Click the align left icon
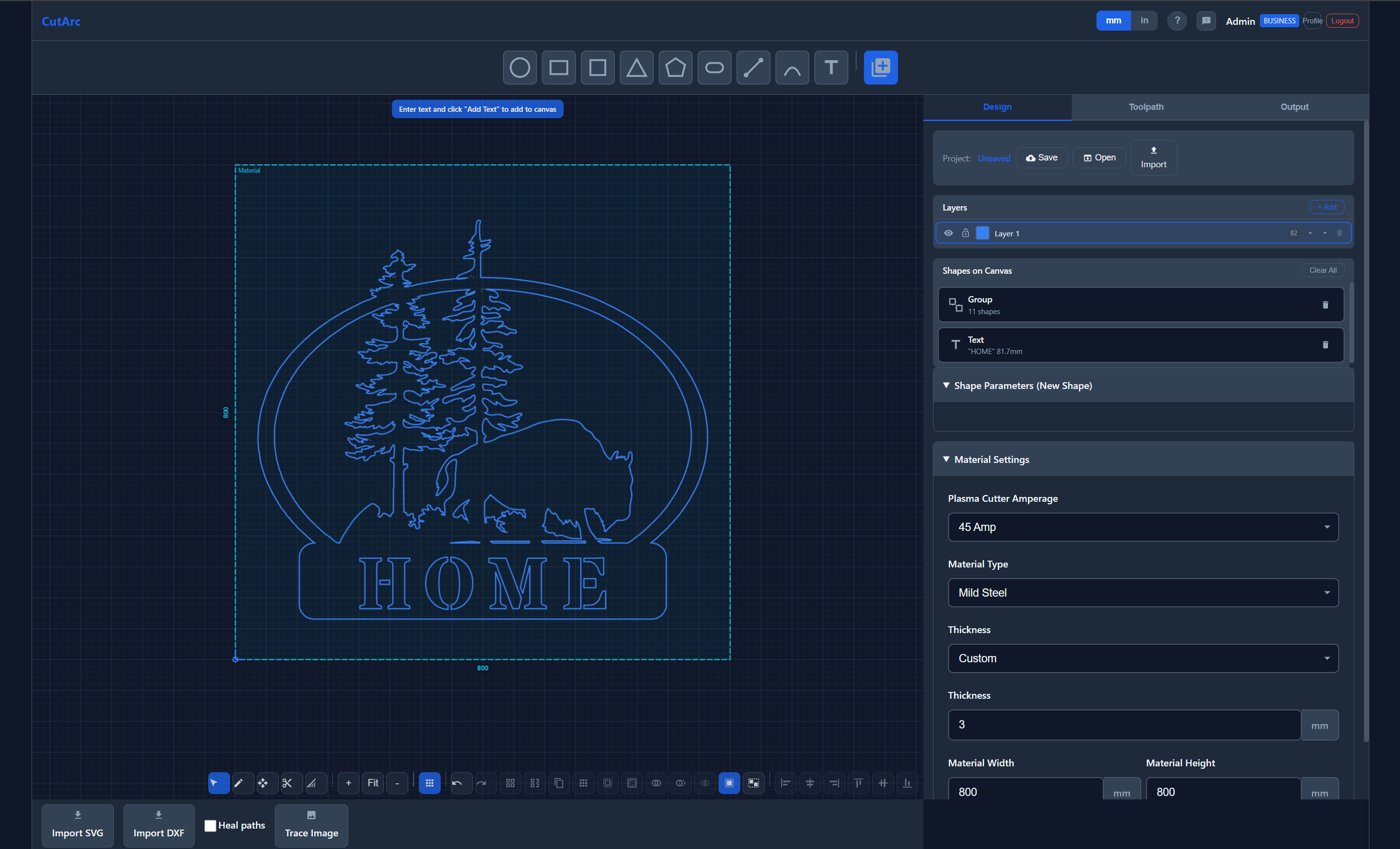Image resolution: width=1400 pixels, height=849 pixels. point(785,782)
